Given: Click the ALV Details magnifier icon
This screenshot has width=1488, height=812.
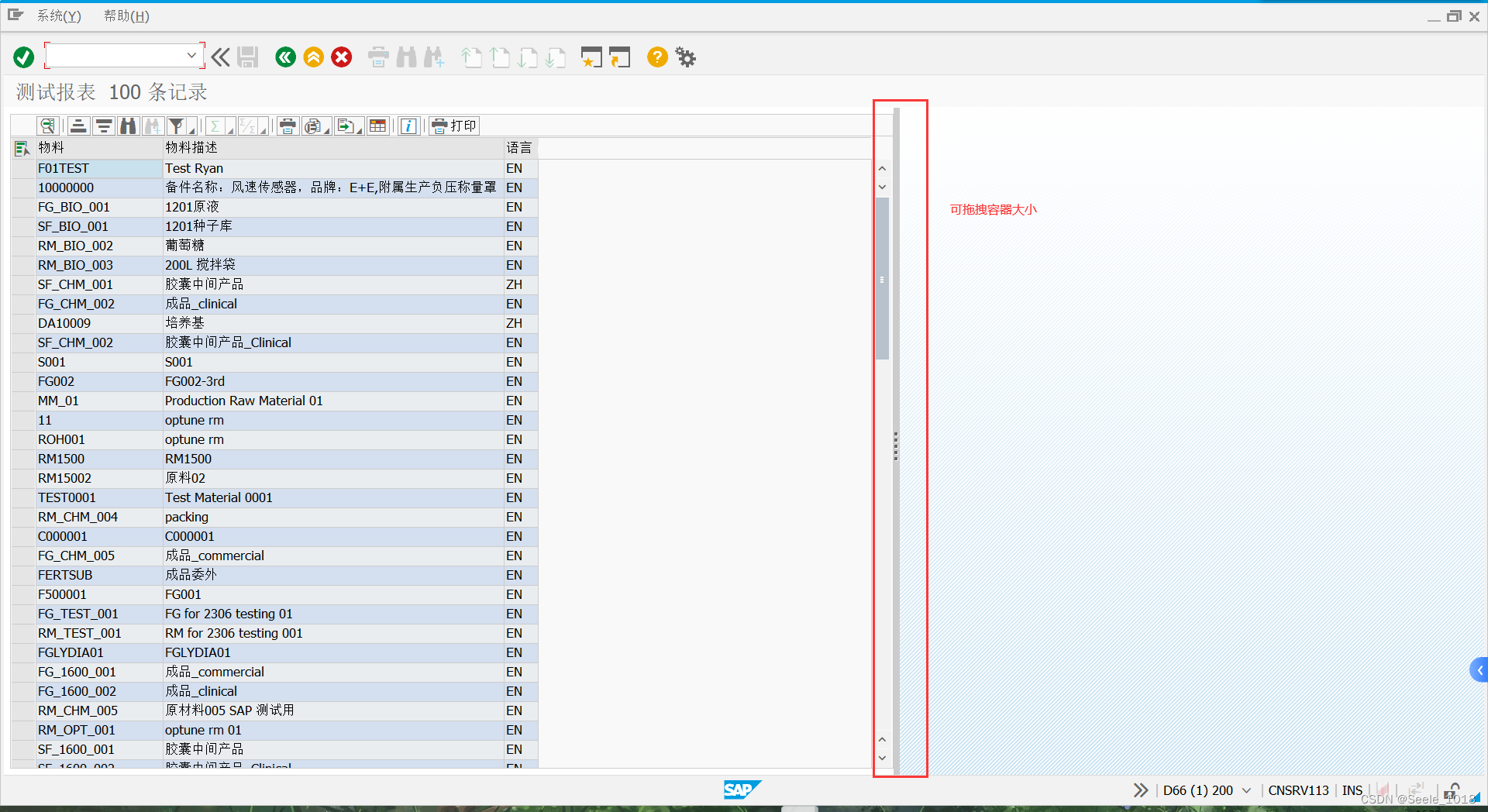Looking at the screenshot, I should click(48, 126).
